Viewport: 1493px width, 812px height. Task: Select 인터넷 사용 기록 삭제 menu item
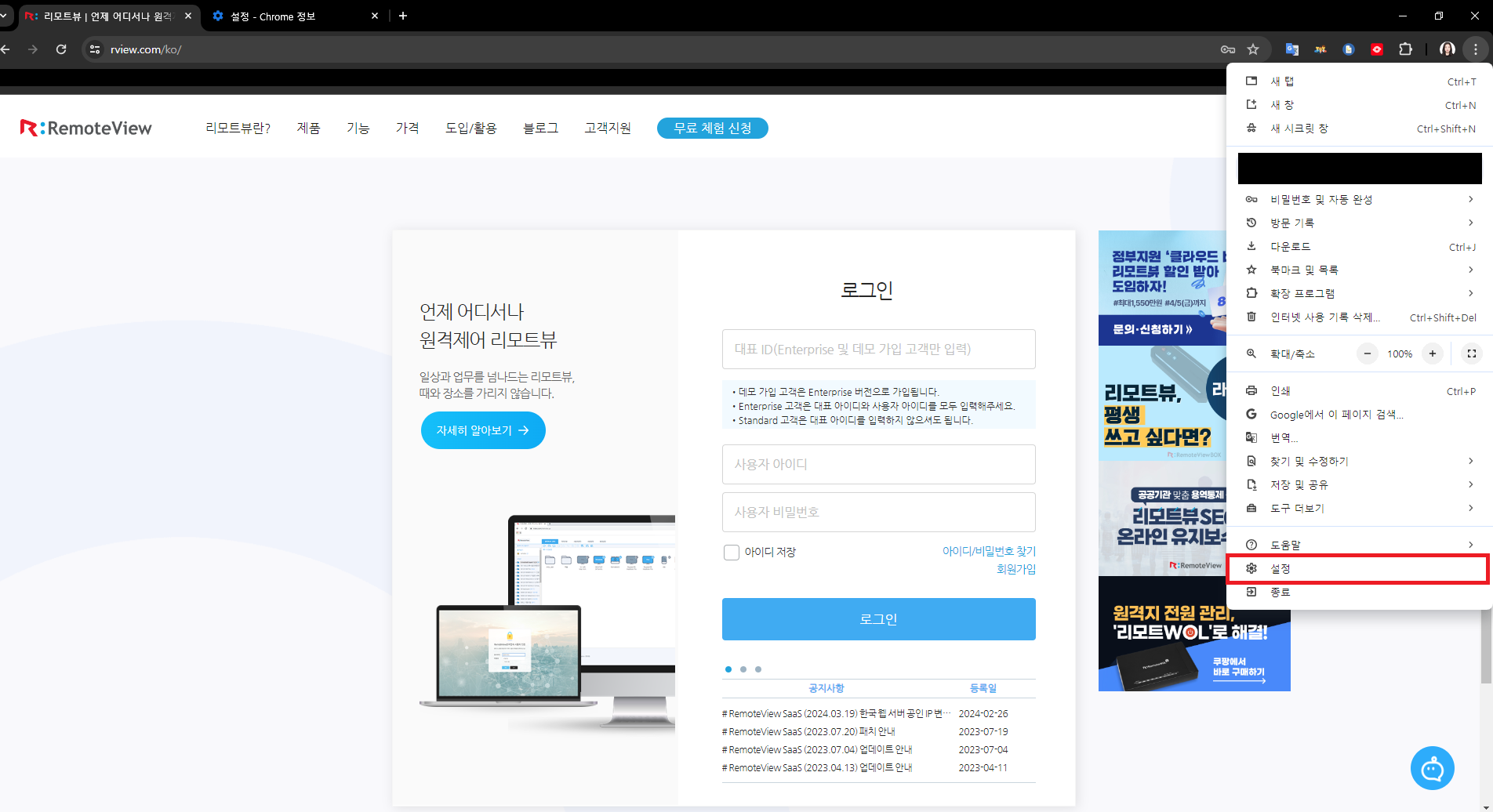(1360, 317)
